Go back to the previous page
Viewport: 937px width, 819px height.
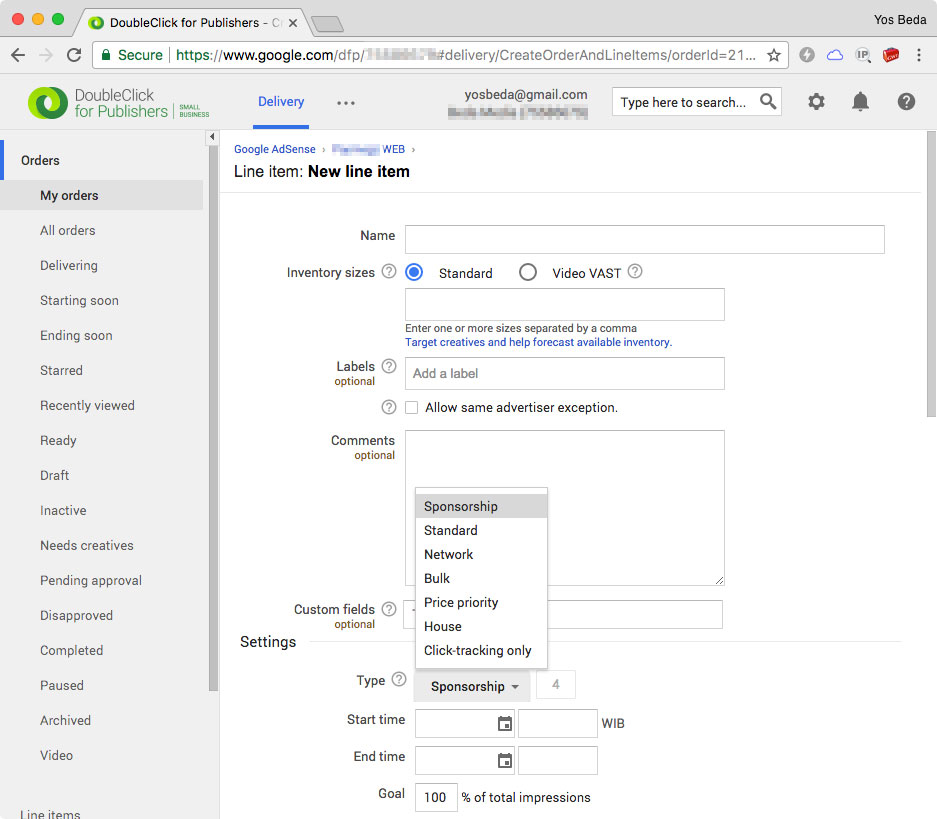(18, 55)
